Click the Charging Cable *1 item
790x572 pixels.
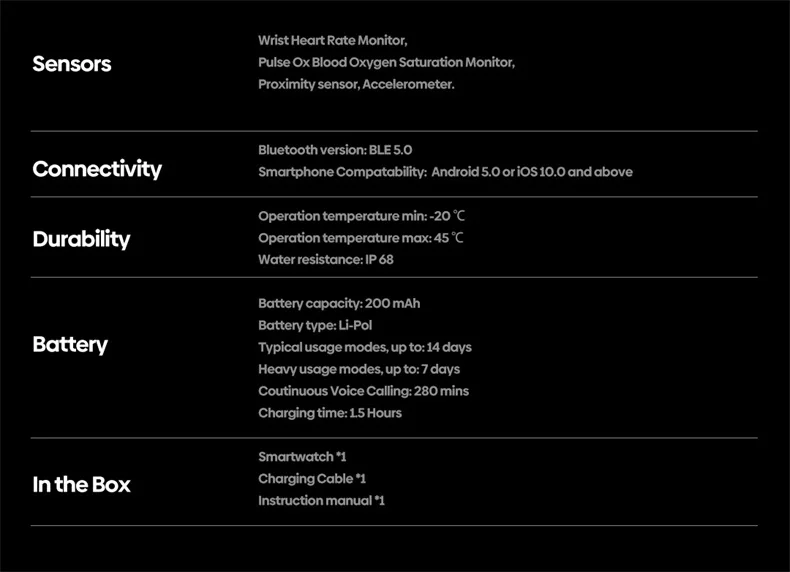coord(312,479)
